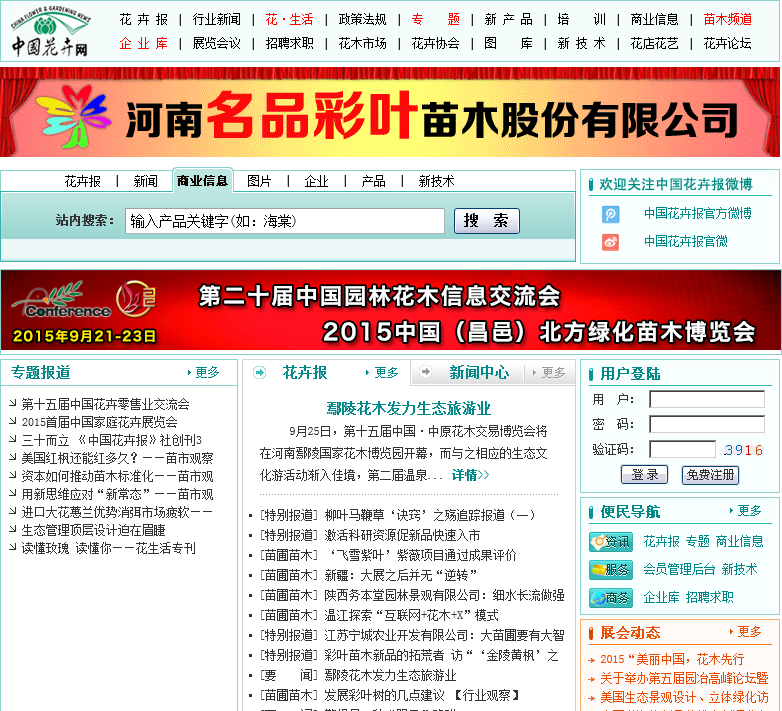Open 详情>> for the featured article
782x711 pixels.
[470, 475]
